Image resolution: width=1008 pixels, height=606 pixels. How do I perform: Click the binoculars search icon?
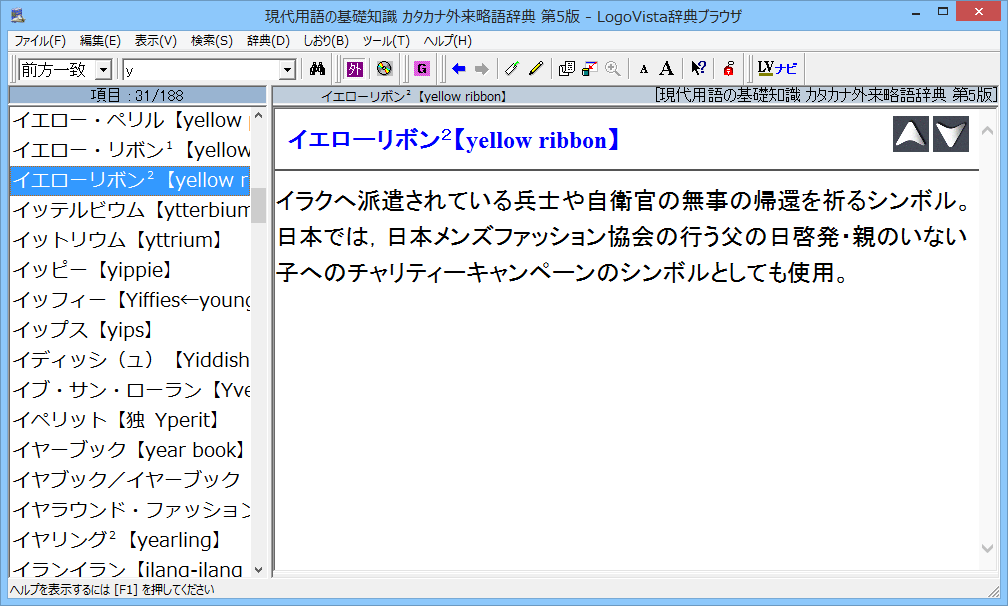[318, 69]
